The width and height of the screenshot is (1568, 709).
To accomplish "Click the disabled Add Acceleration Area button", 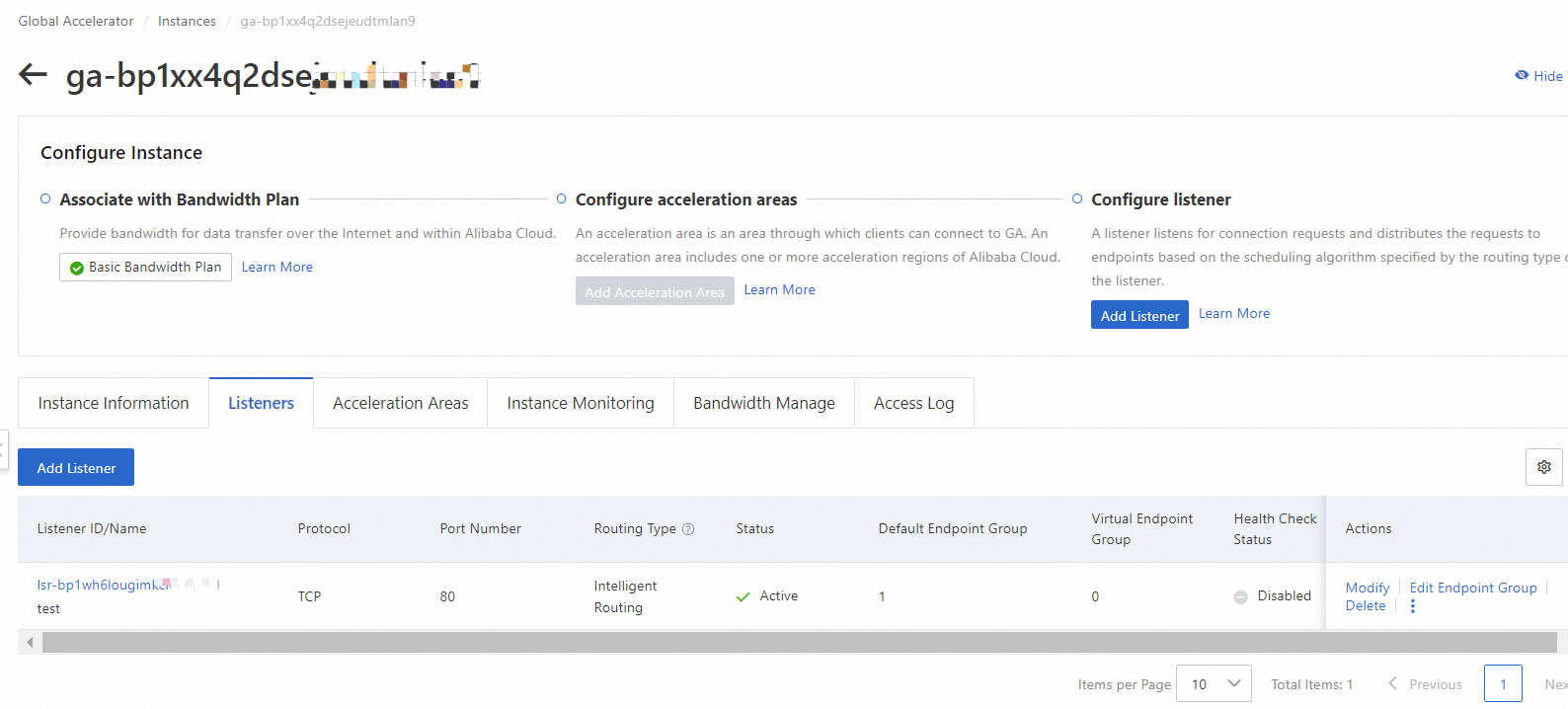I will (655, 291).
